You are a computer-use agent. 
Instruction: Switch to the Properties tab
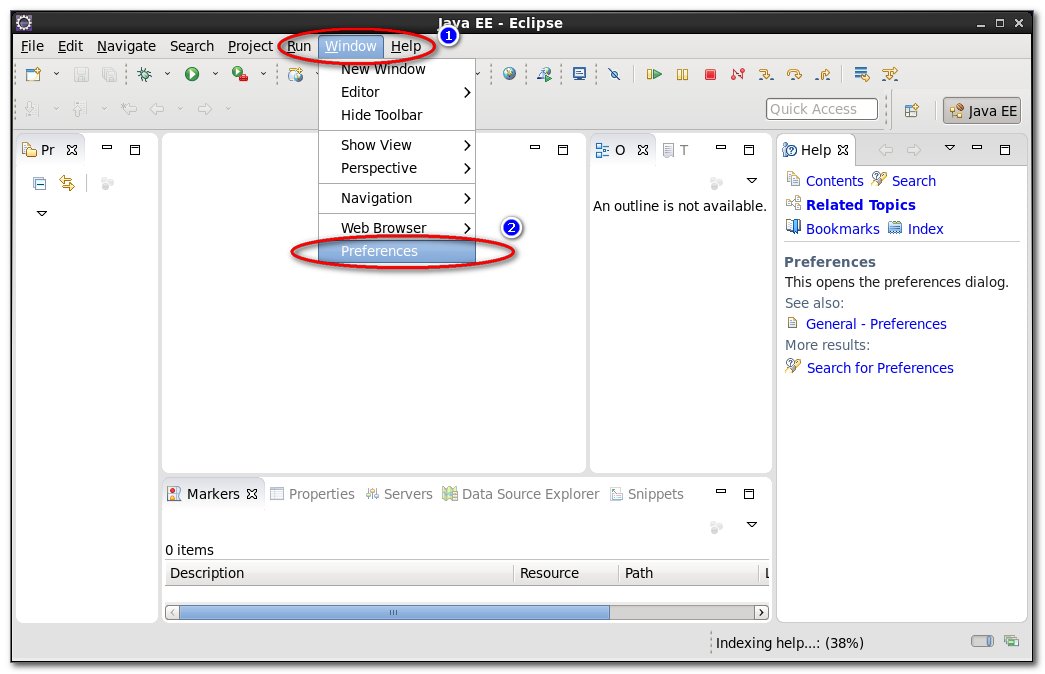pos(312,494)
